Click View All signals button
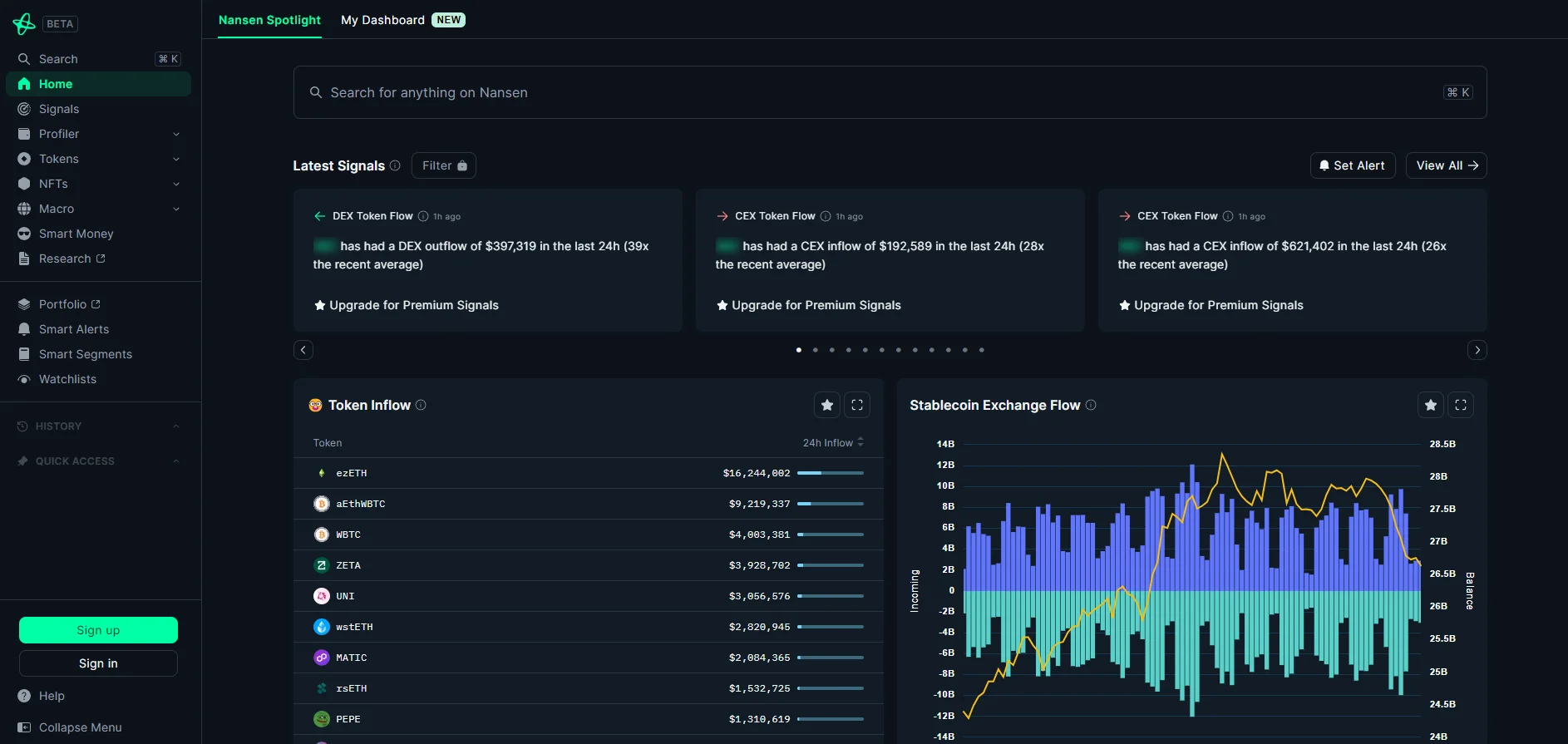The image size is (1568, 744). tap(1447, 165)
